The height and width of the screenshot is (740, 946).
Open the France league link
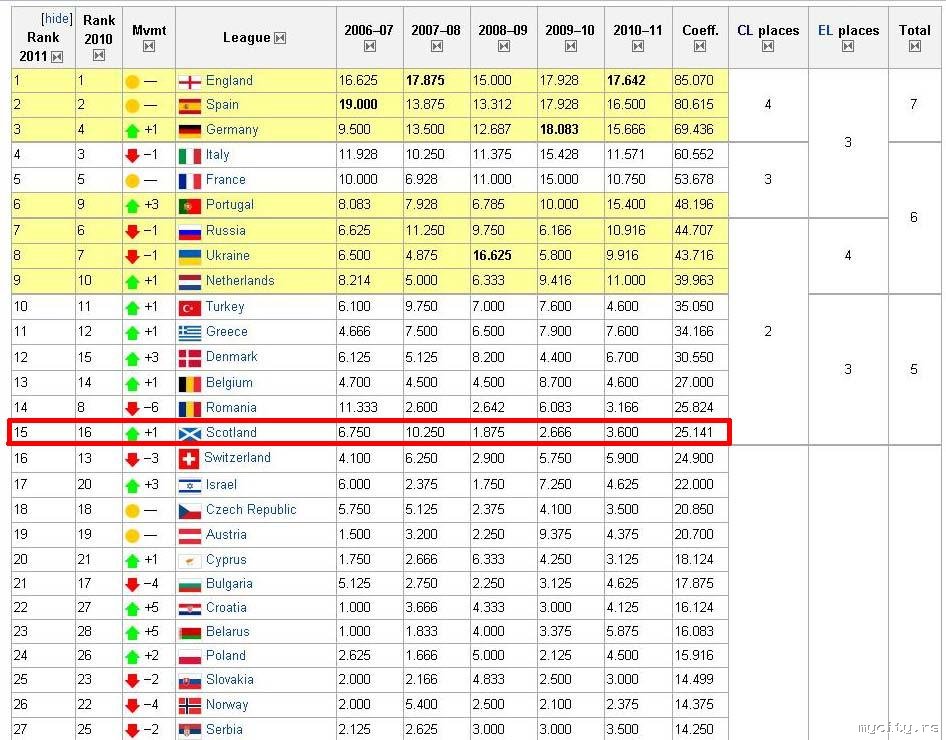pyautogui.click(x=226, y=180)
